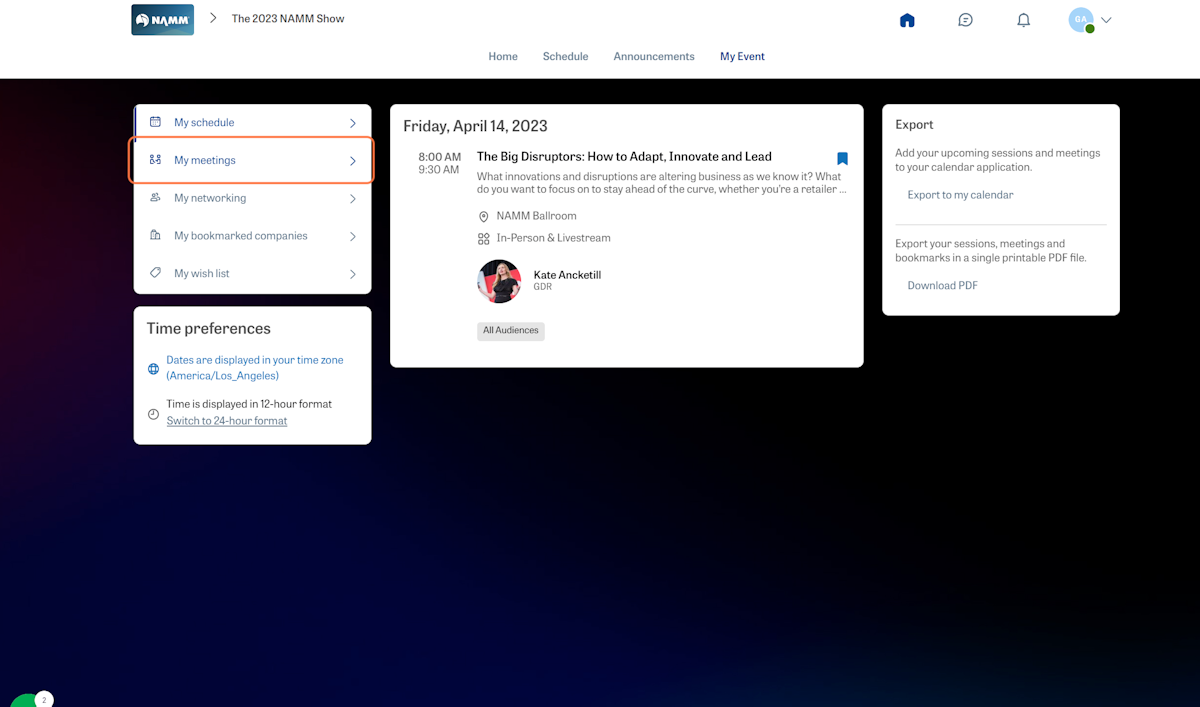
Task: Switch time display to 24-hour format
Action: click(226, 420)
